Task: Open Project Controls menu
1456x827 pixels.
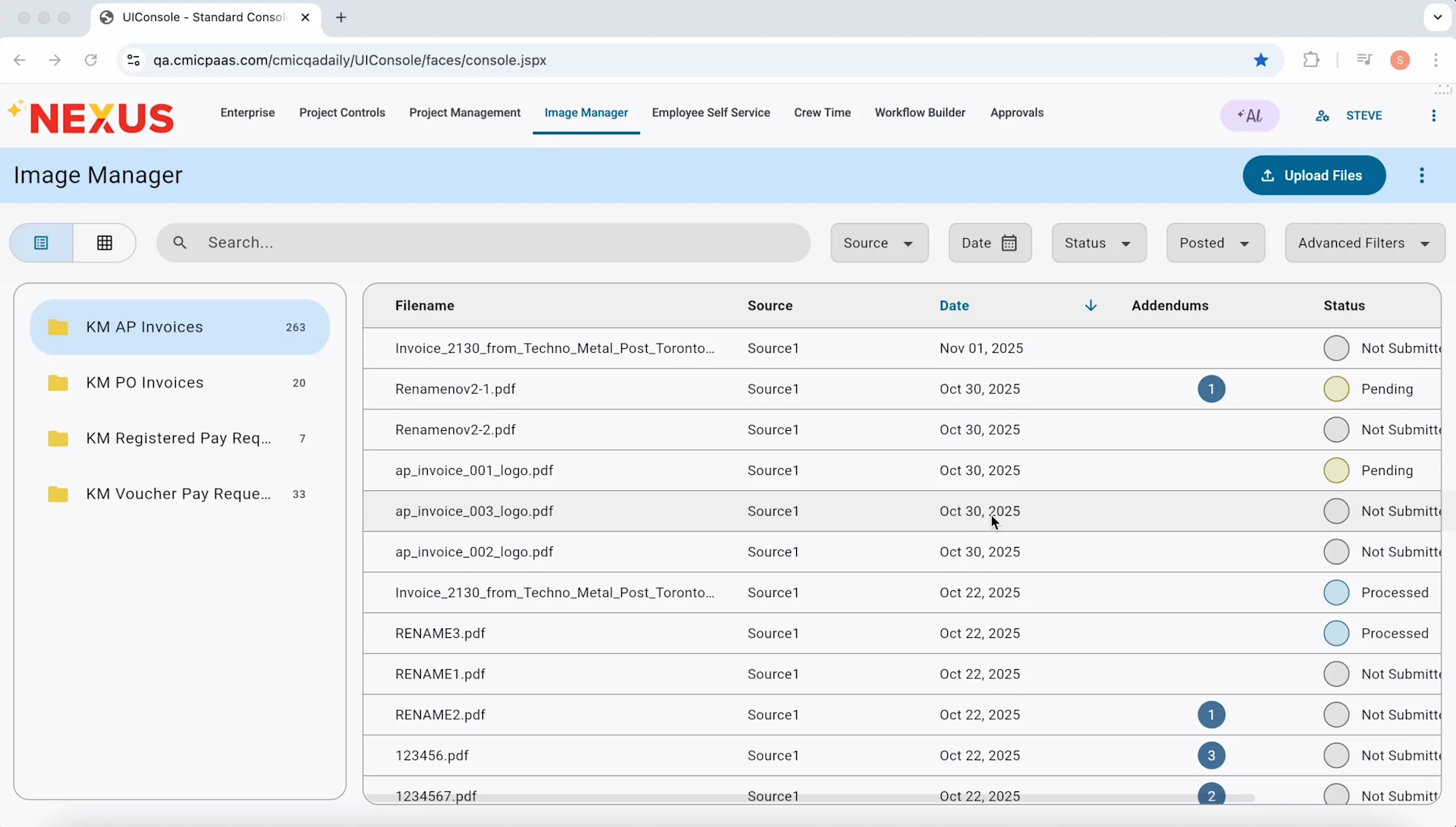Action: click(x=342, y=112)
